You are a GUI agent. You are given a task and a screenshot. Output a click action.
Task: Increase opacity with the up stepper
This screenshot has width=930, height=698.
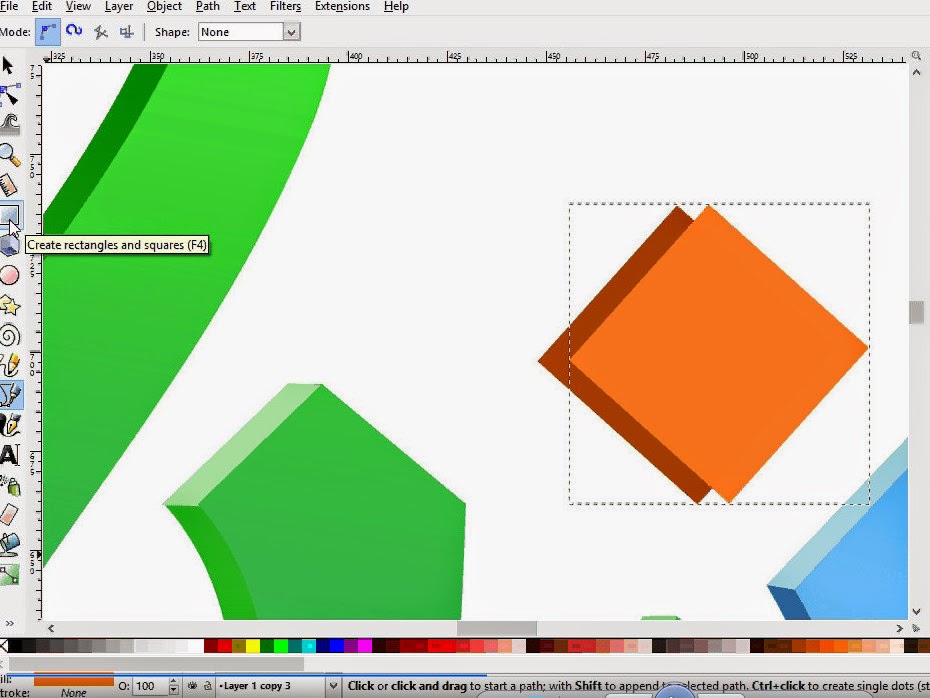(173, 682)
